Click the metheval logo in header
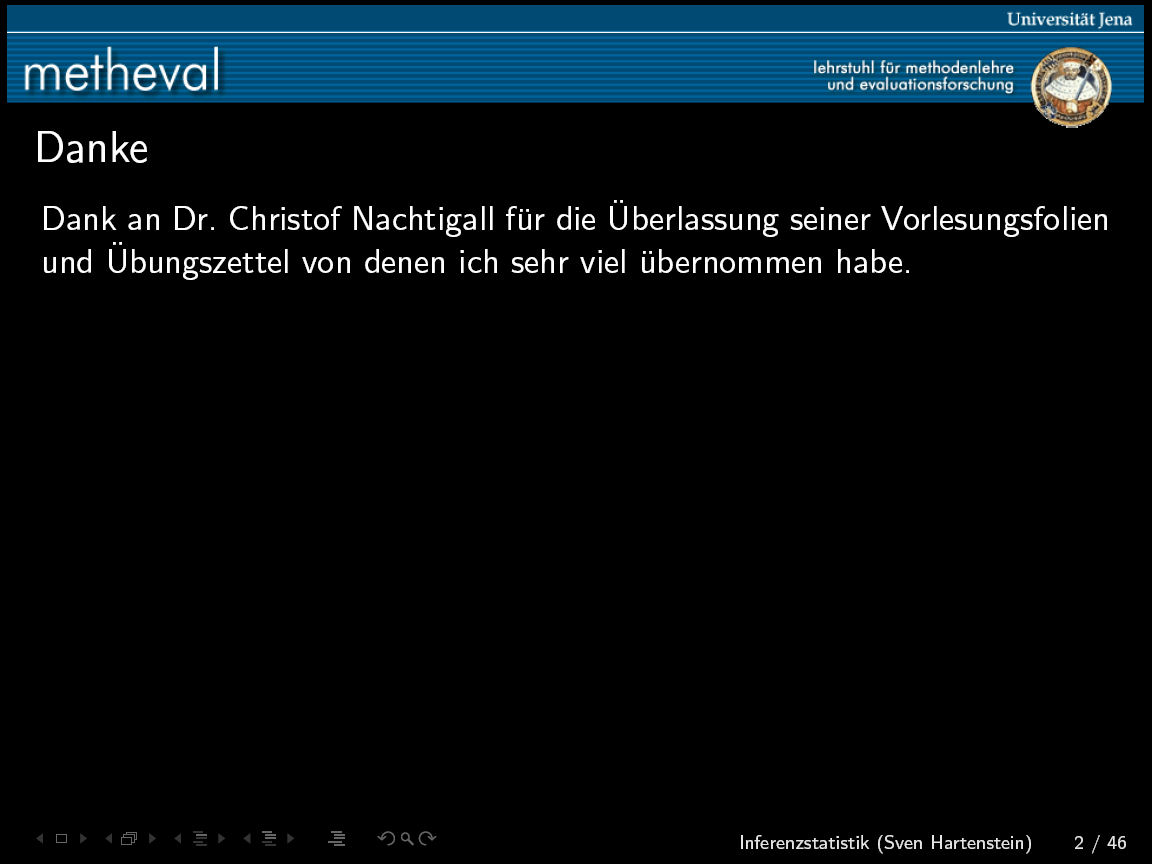This screenshot has height=864, width=1152. 121,72
